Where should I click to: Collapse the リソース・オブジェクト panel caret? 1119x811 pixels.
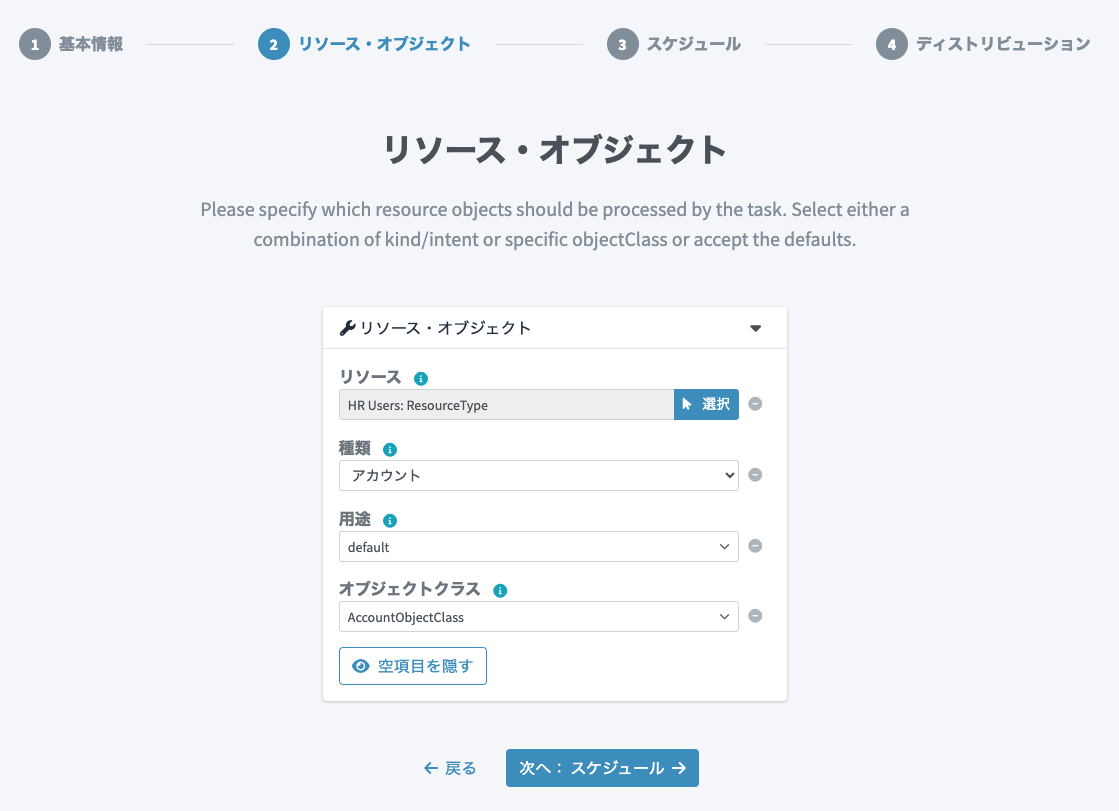(756, 328)
